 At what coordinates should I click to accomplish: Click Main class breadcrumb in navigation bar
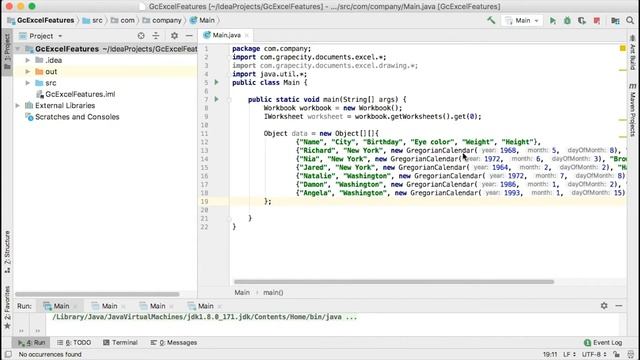202,20
